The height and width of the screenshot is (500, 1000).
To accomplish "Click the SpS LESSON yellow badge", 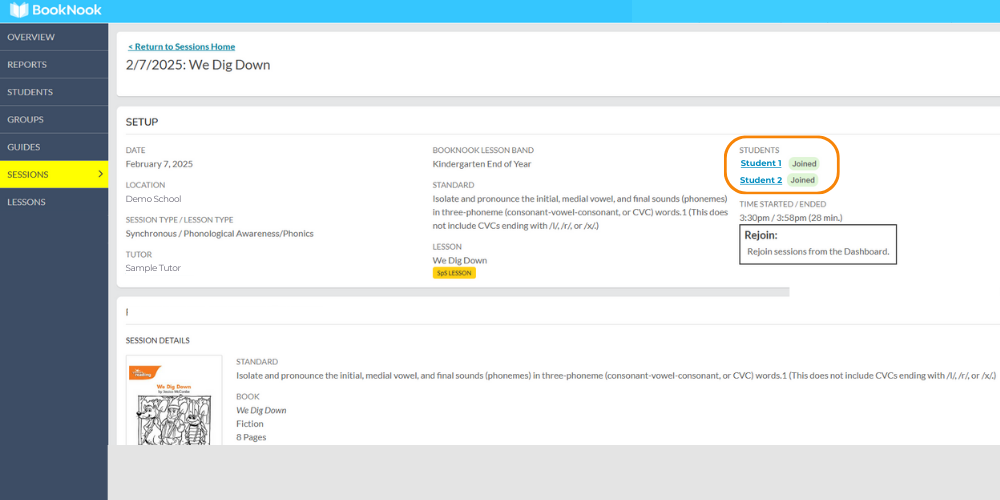I will coord(454,273).
